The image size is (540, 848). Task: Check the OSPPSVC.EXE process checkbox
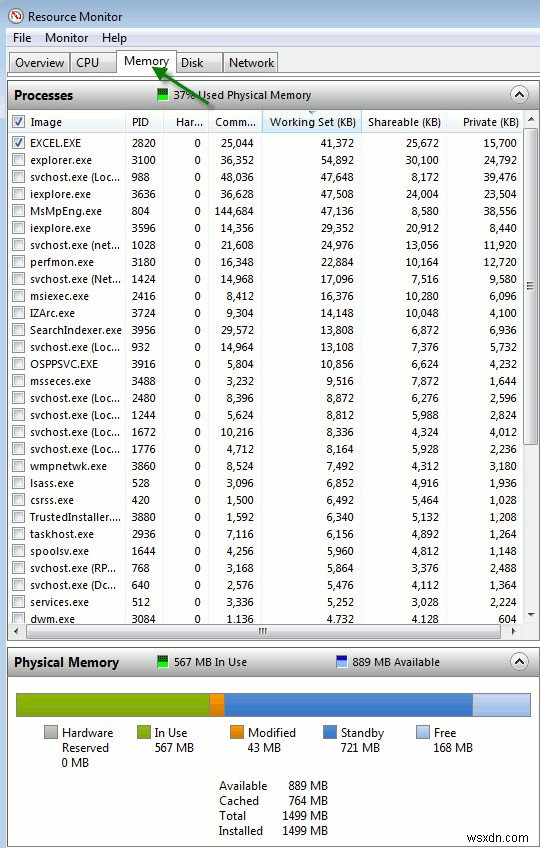[x=18, y=363]
